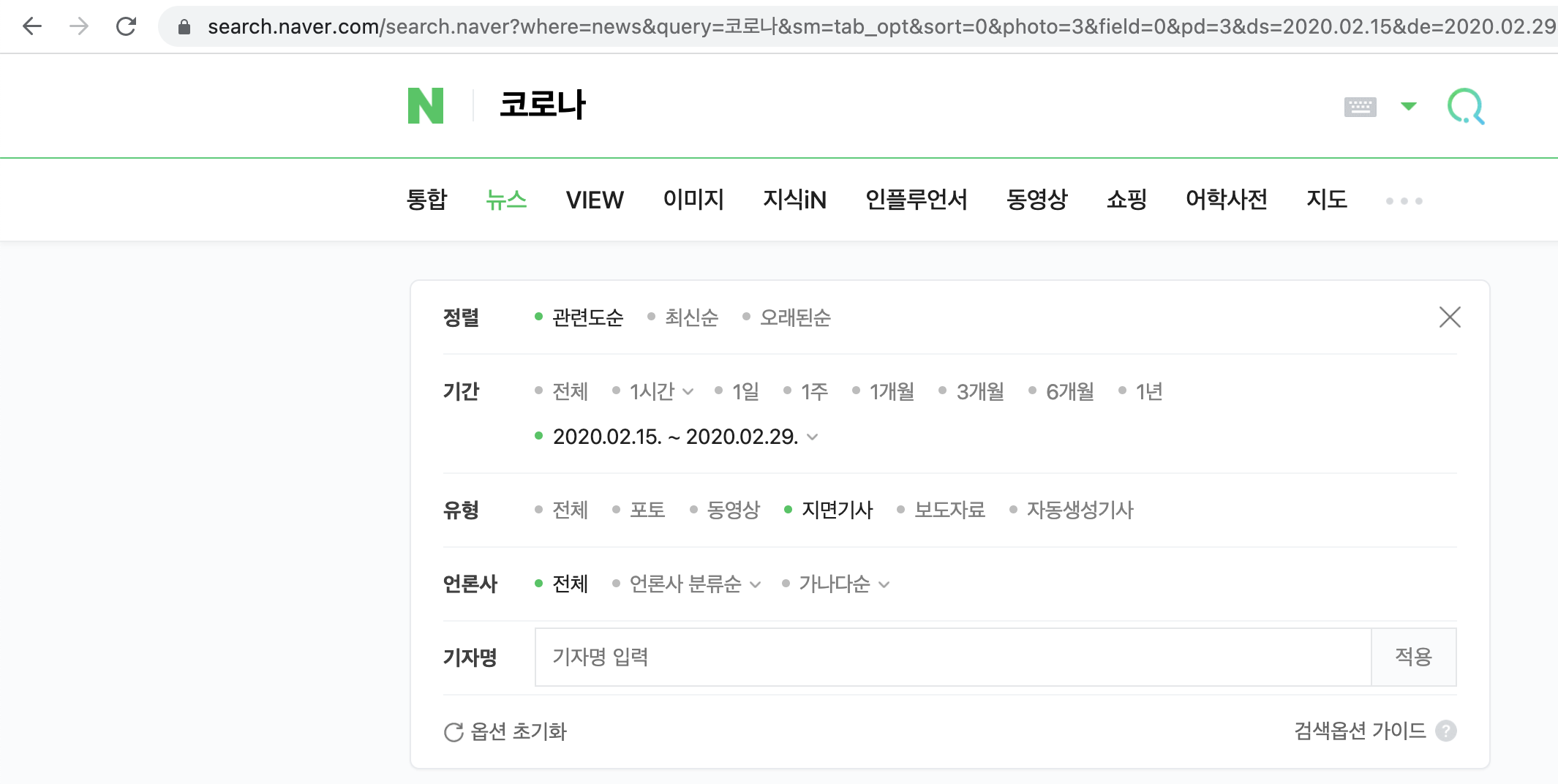The width and height of the screenshot is (1558, 784).
Task: Click the lock icon in address bar
Action: click(x=184, y=27)
